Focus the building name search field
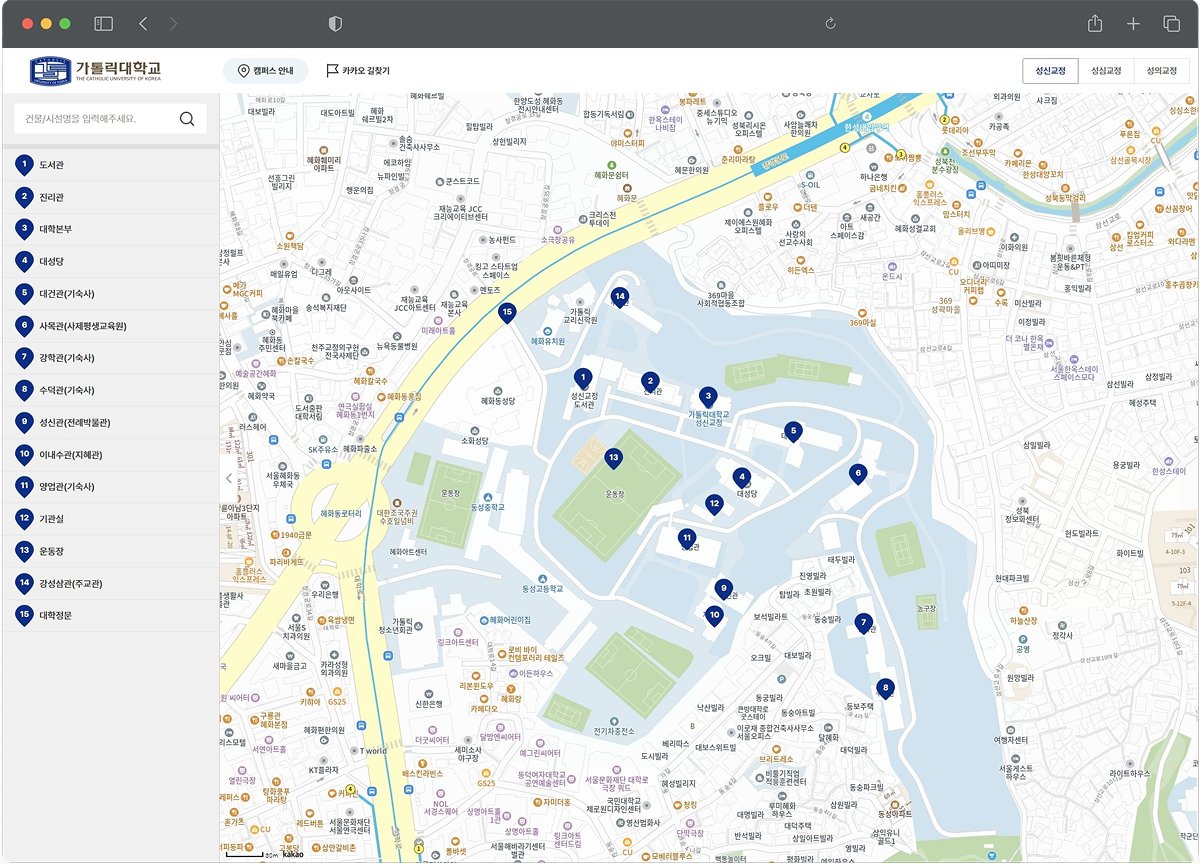The height and width of the screenshot is (864, 1200). point(97,119)
